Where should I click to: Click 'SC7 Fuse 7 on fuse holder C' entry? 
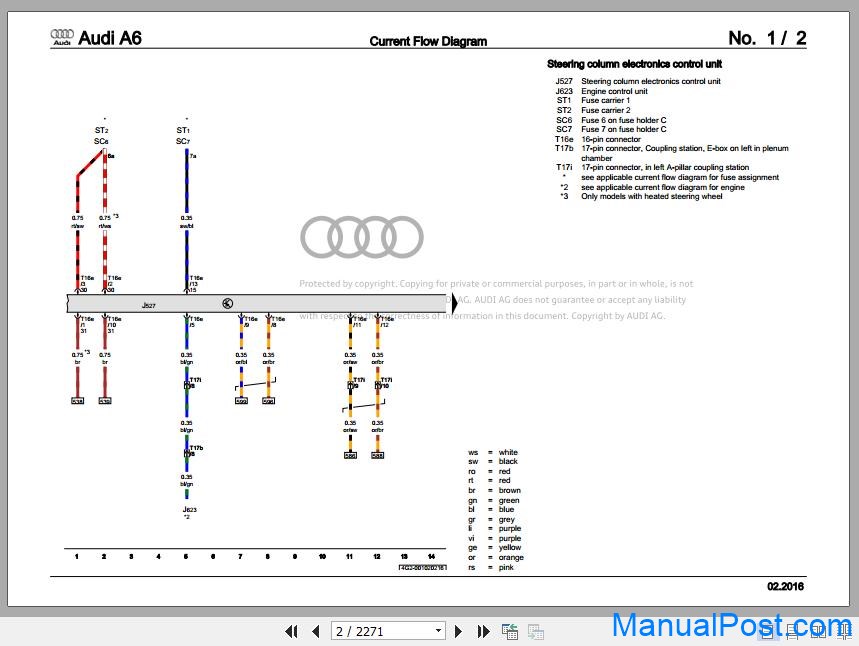611,129
